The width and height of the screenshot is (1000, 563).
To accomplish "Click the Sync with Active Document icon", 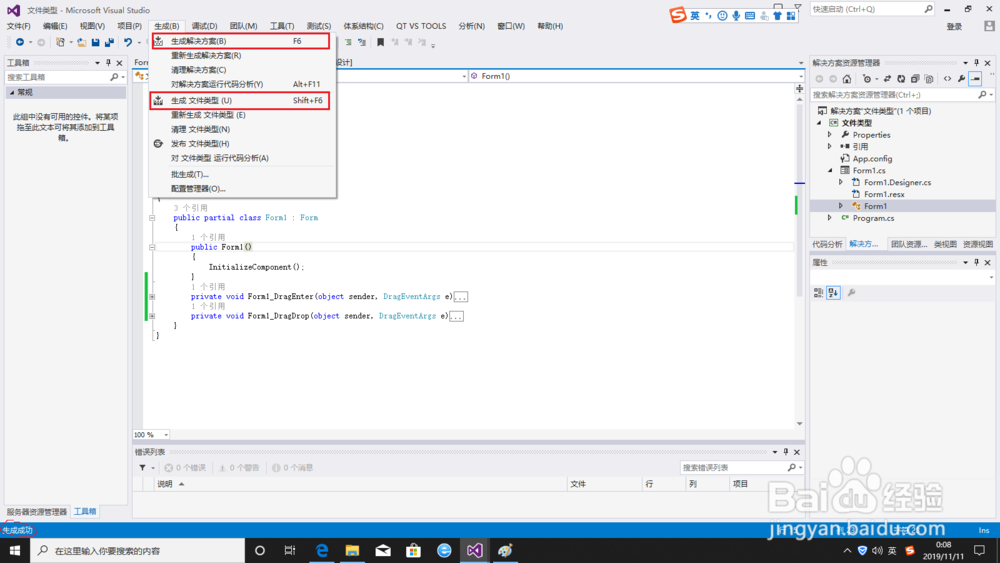I will coord(887,79).
